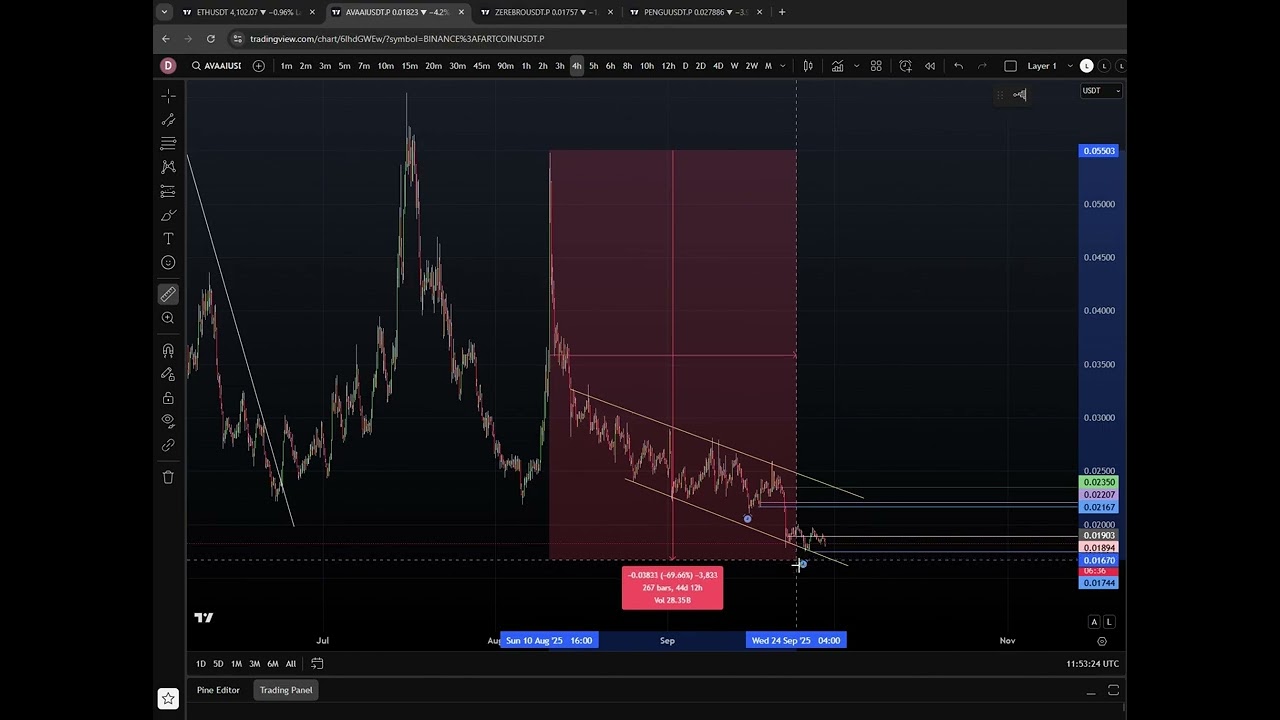
Task: Open the USDT currency dropdown
Action: click(x=1100, y=91)
